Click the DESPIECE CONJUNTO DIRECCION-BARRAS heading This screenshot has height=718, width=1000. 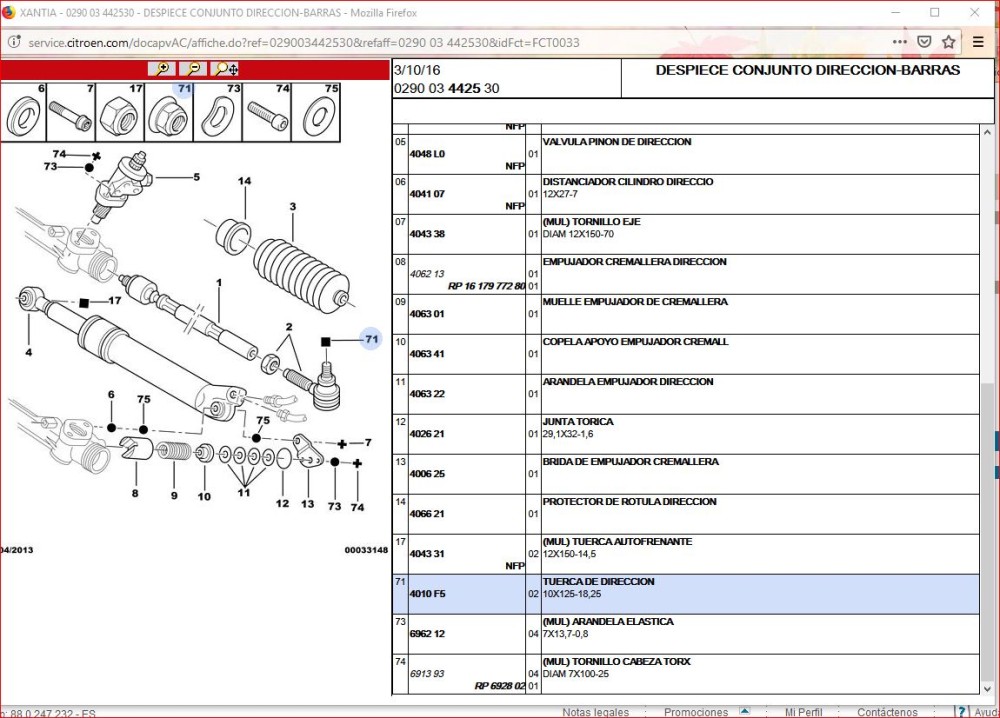tap(807, 70)
